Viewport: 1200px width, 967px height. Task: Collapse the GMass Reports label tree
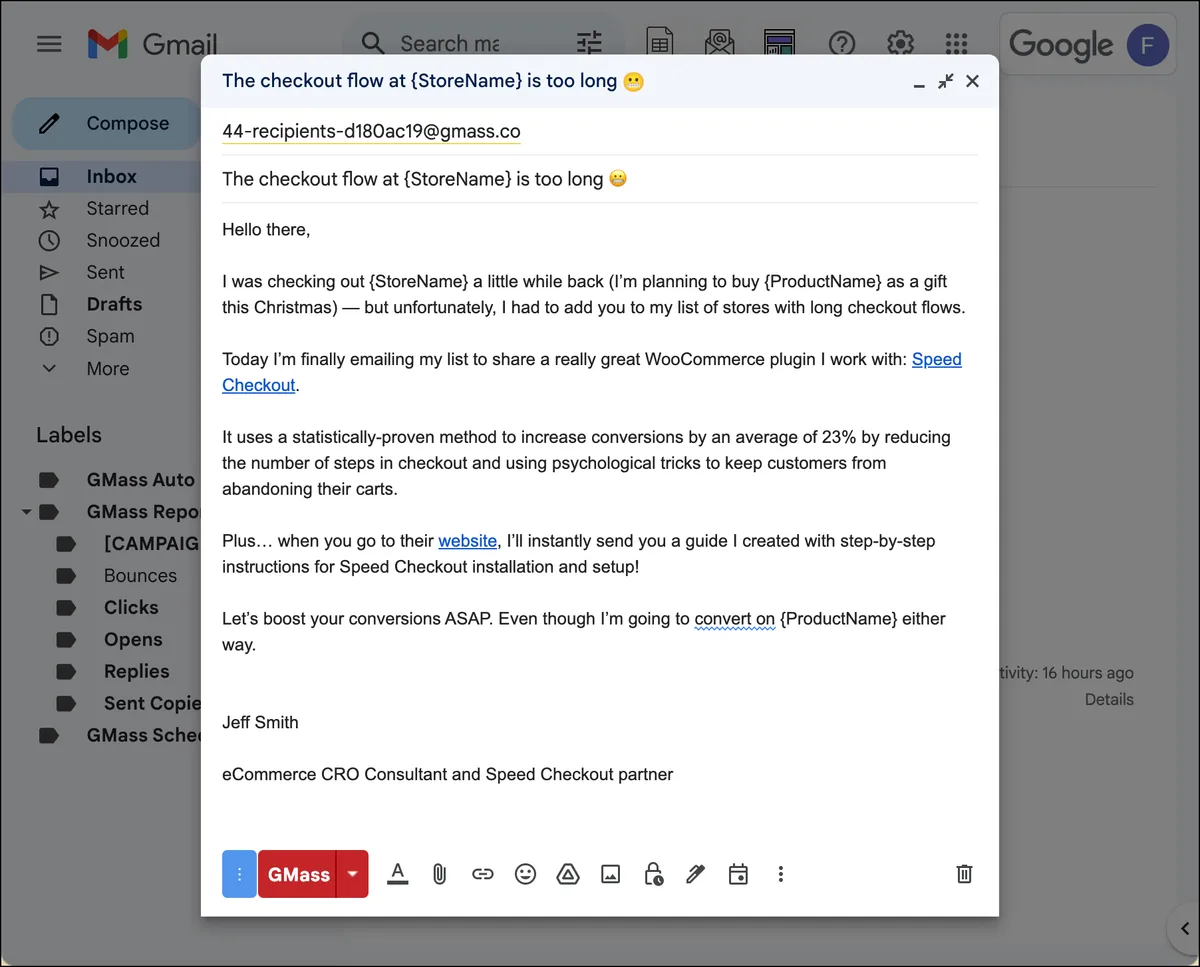click(26, 512)
